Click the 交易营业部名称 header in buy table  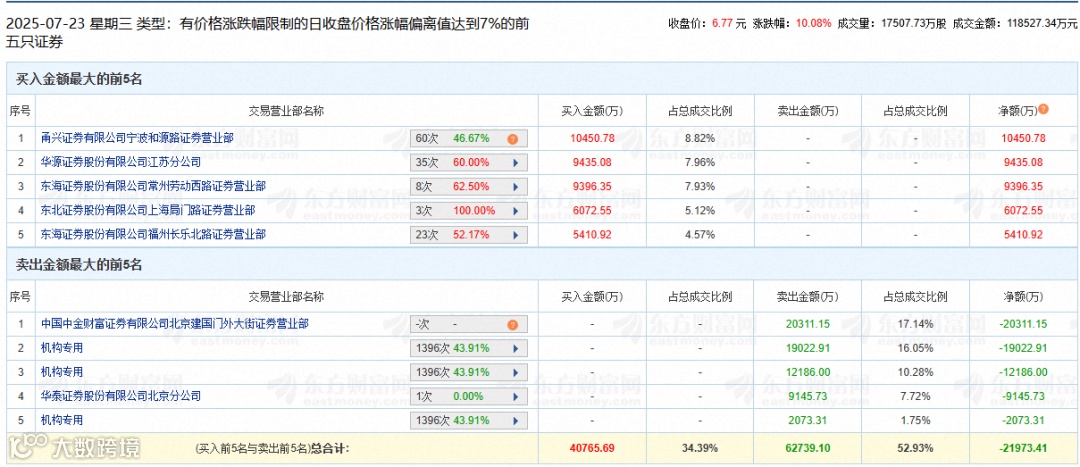click(x=286, y=111)
